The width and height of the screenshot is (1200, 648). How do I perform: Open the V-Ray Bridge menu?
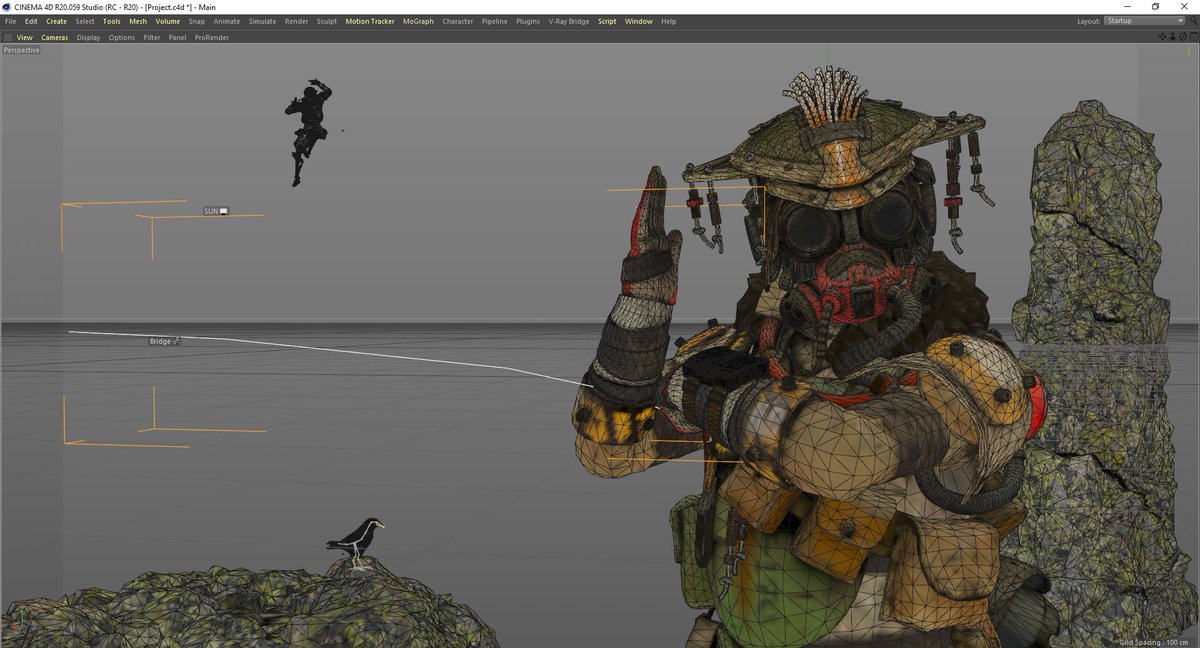[x=569, y=21]
